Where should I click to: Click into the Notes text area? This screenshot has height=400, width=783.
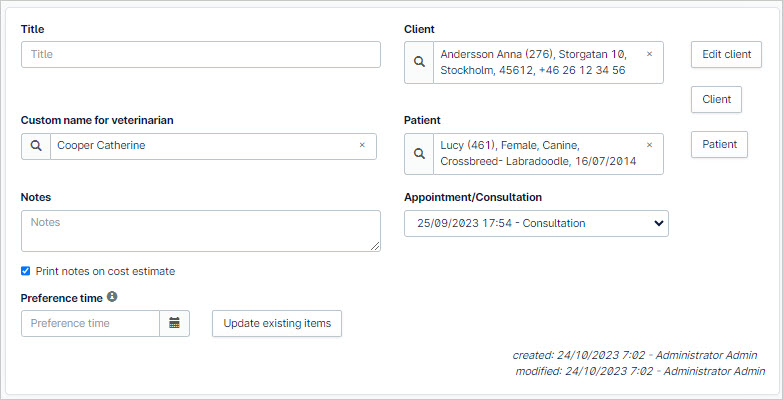pyautogui.click(x=201, y=231)
